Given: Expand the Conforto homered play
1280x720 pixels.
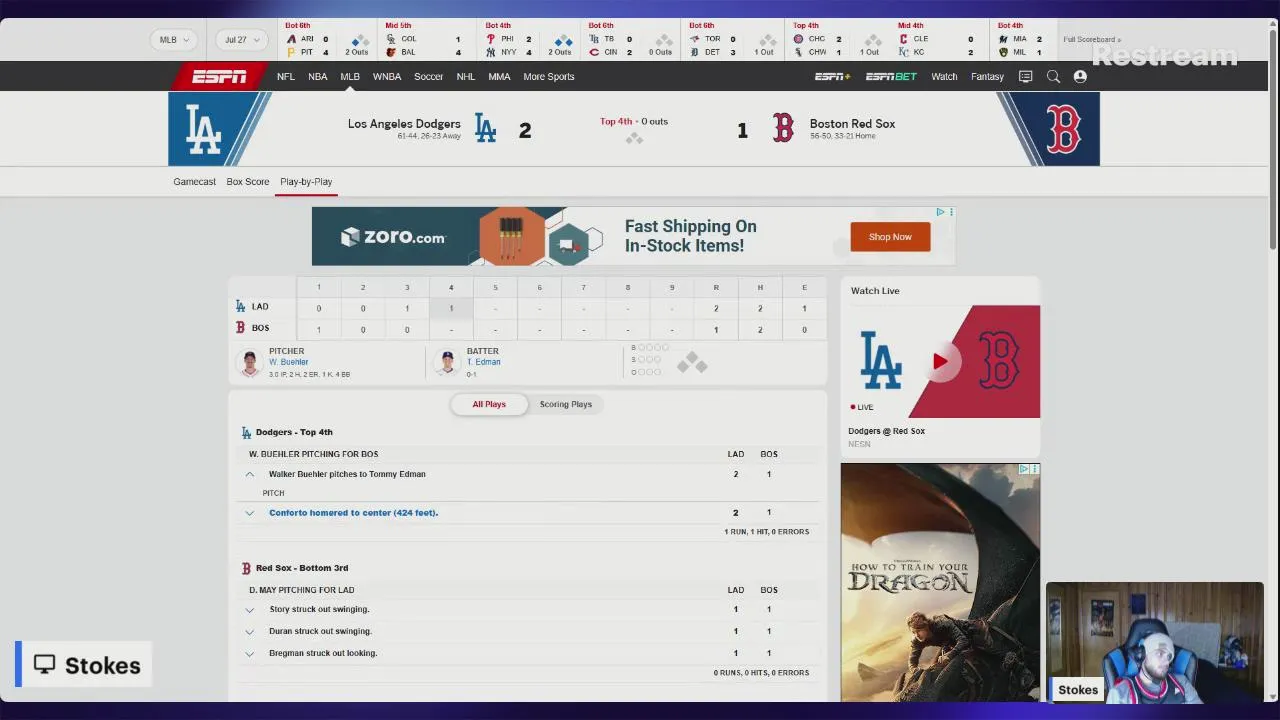Looking at the screenshot, I should click(x=250, y=513).
